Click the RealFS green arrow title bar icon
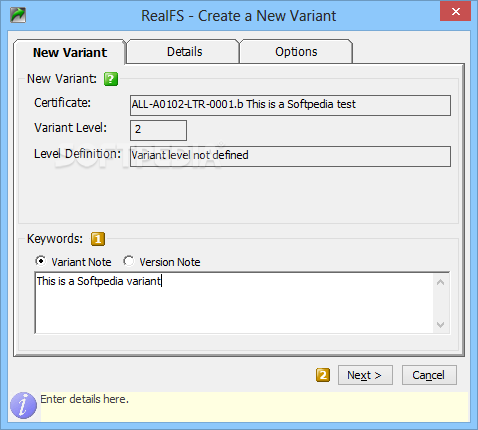 tap(18, 15)
